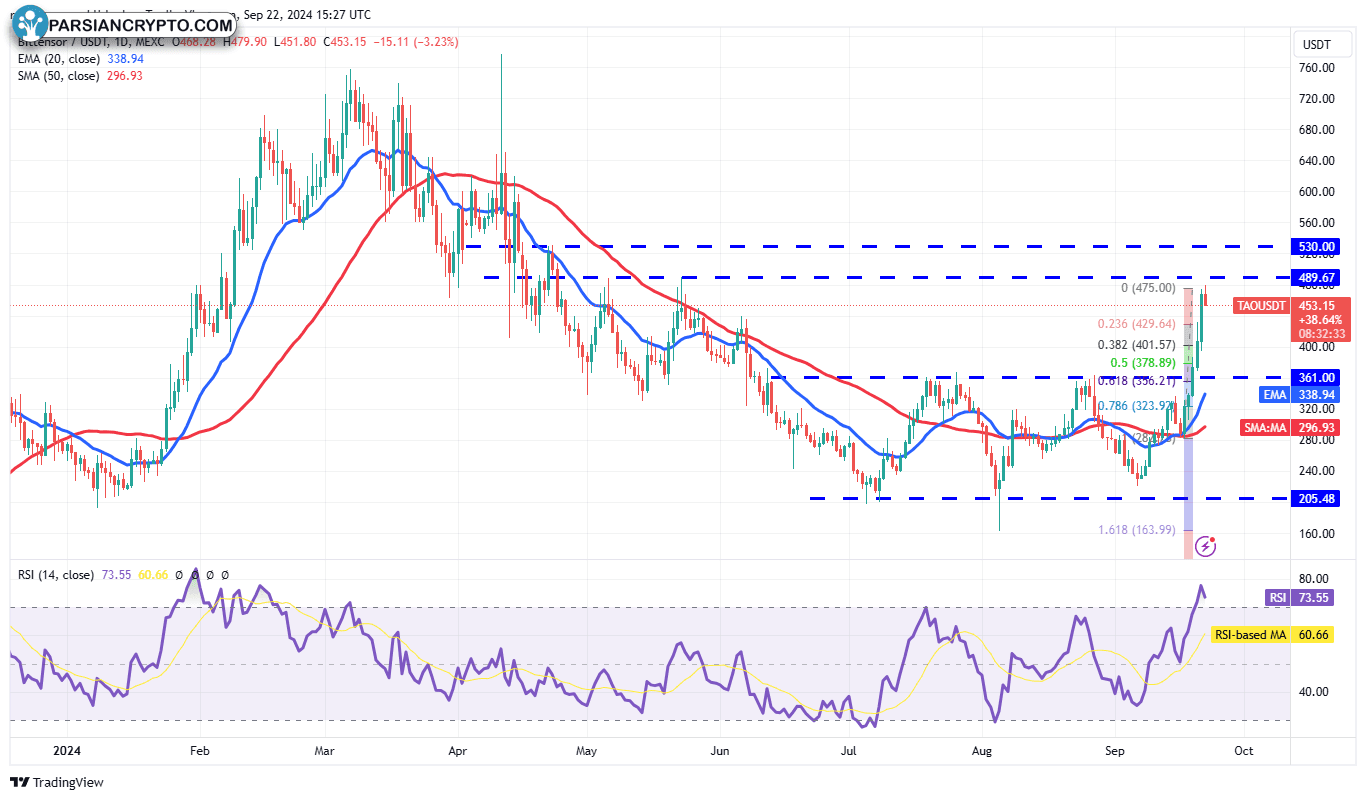The width and height of the screenshot is (1366, 800).
Task: Click the yellow RSI-based MA tag
Action: 1249,635
